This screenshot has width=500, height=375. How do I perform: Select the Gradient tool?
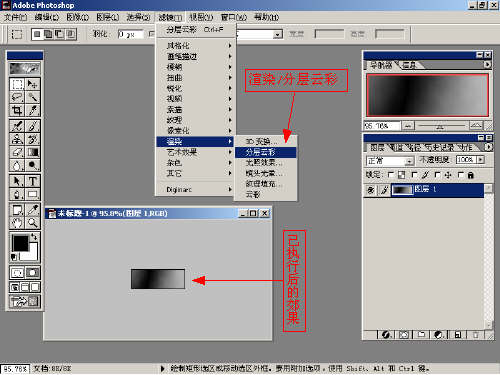[33, 153]
